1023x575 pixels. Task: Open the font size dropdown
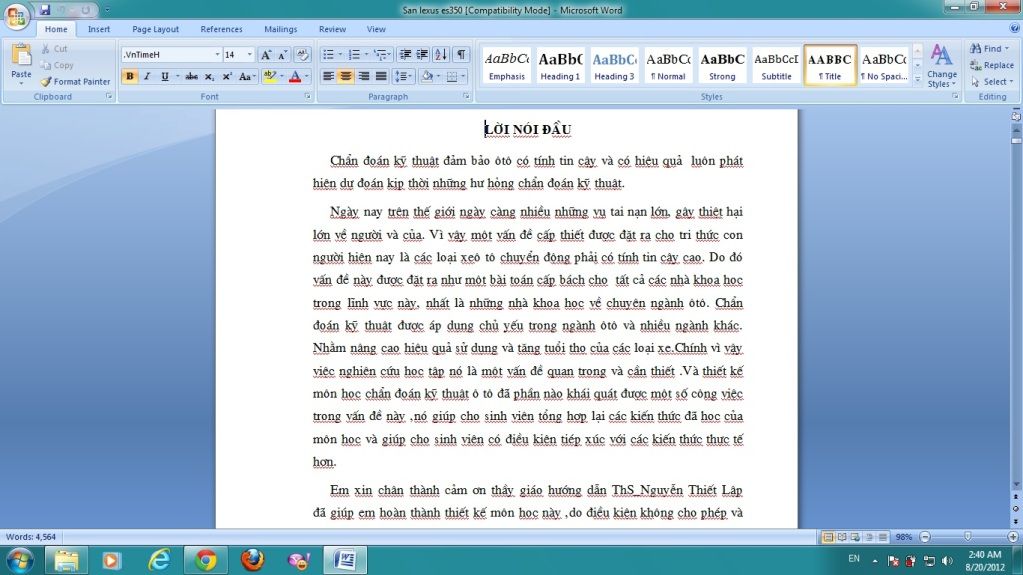[250, 55]
